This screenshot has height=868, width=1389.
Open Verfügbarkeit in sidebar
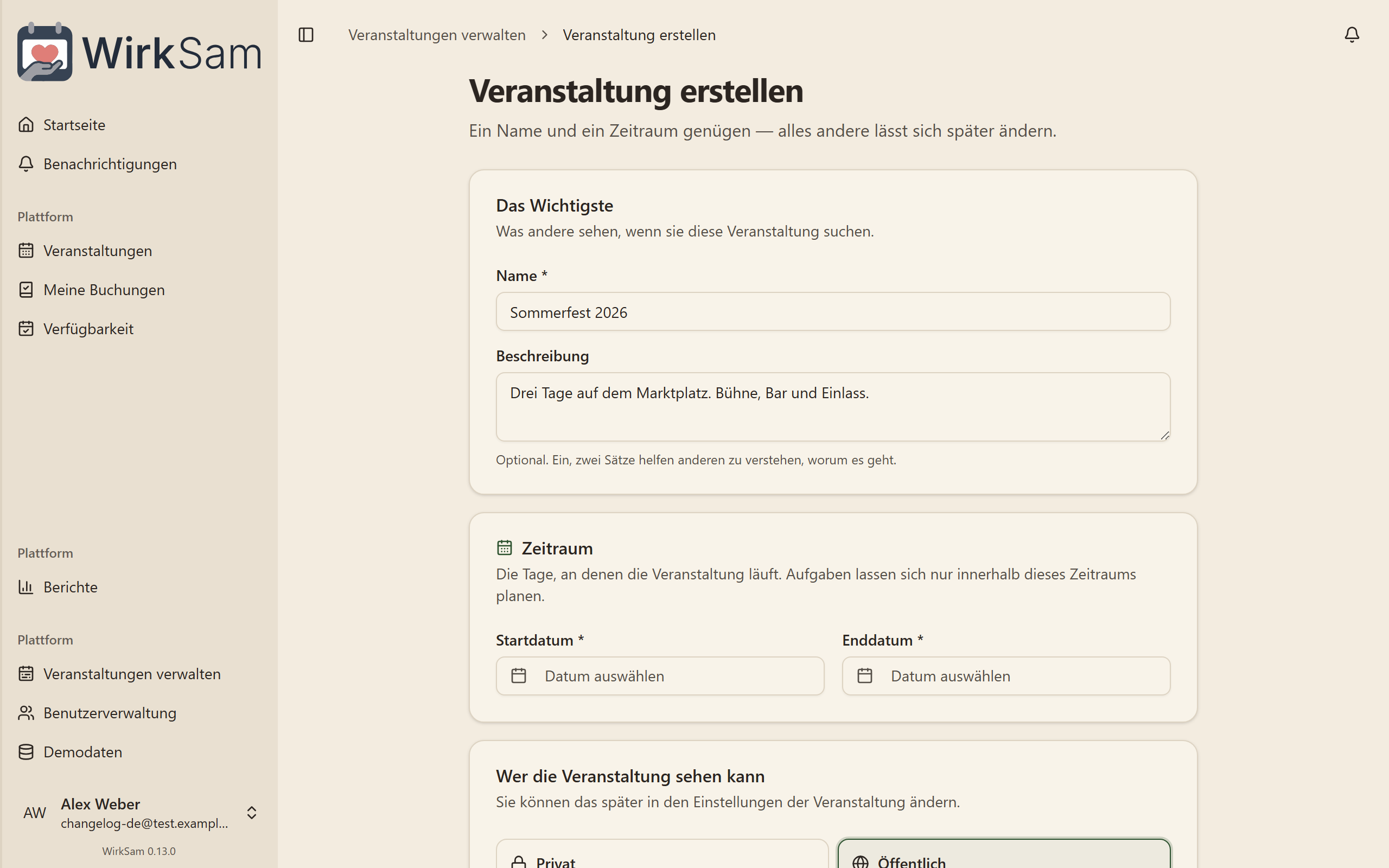tap(138, 328)
